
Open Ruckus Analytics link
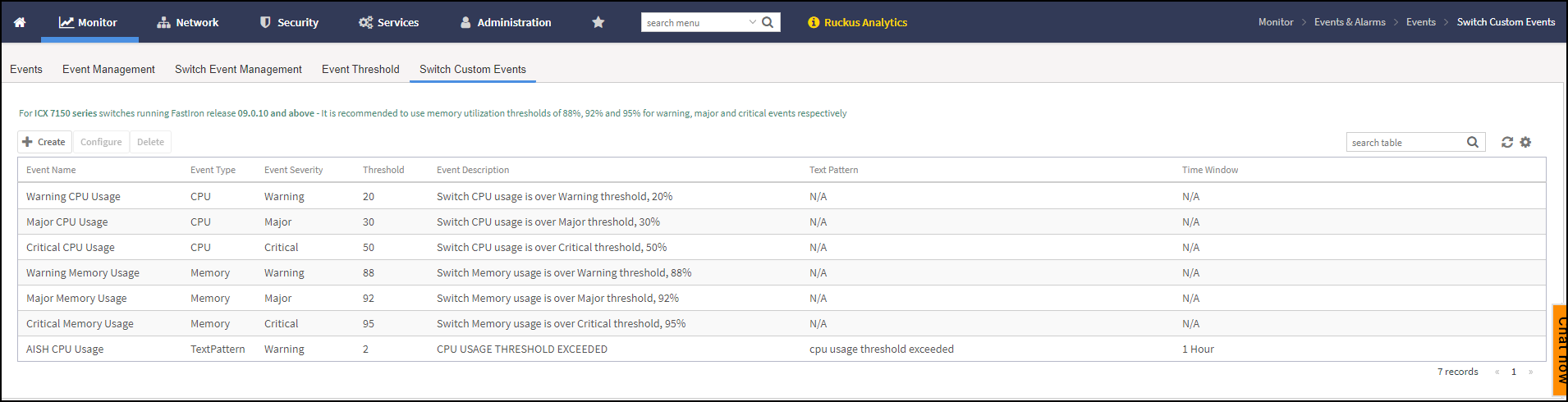tap(858, 22)
